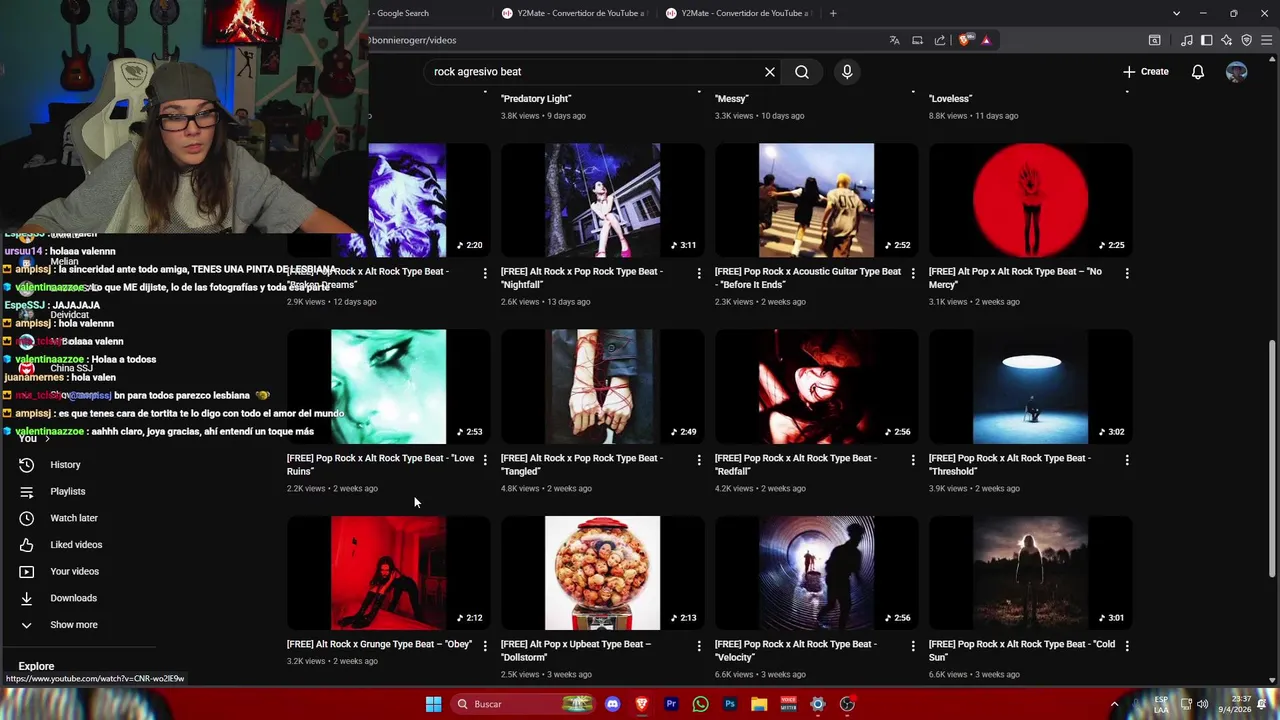Open the options menu for Nightfall video
1280x720 pixels.
699,273
